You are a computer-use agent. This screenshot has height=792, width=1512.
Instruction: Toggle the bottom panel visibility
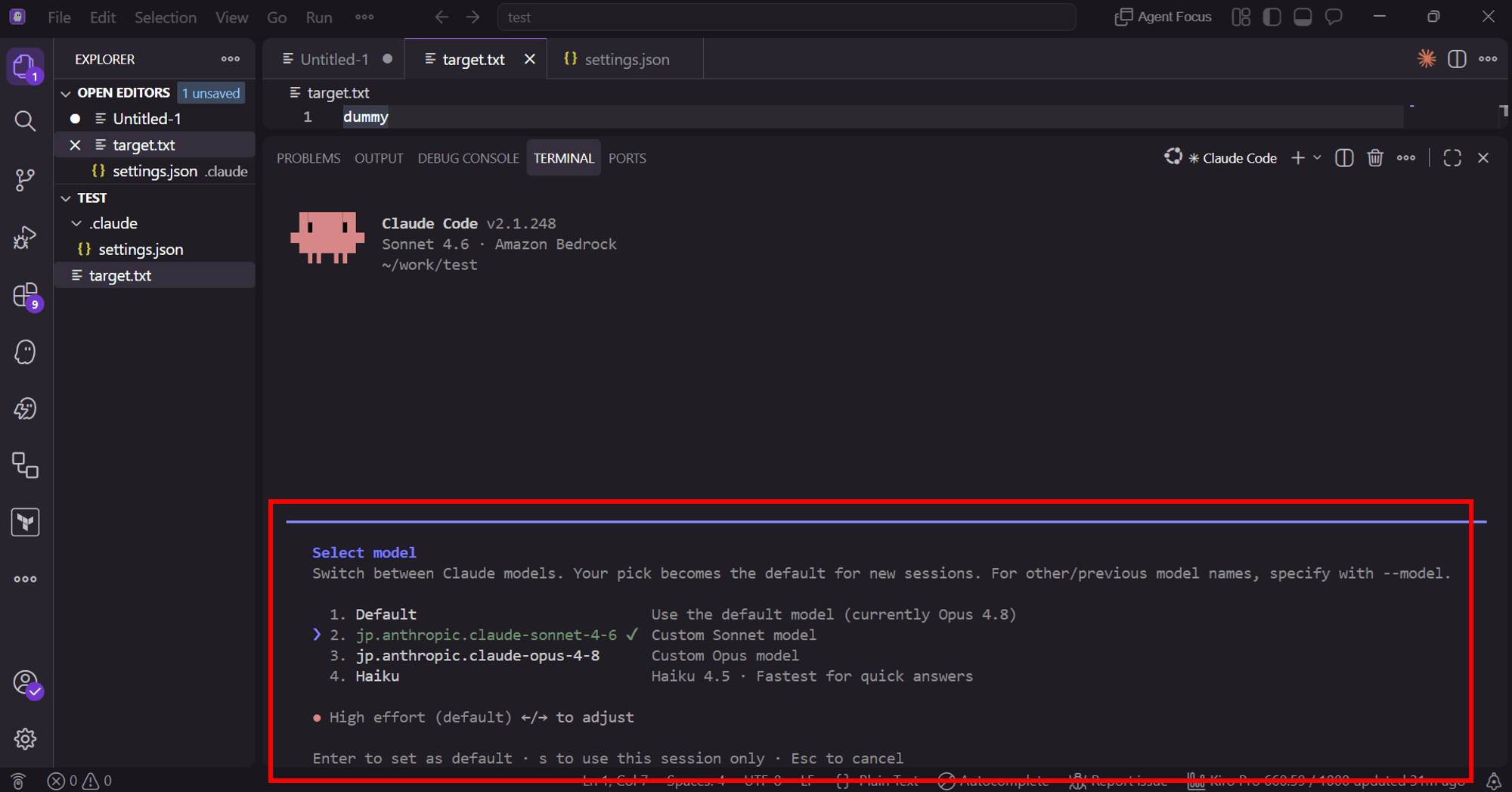pos(1303,17)
